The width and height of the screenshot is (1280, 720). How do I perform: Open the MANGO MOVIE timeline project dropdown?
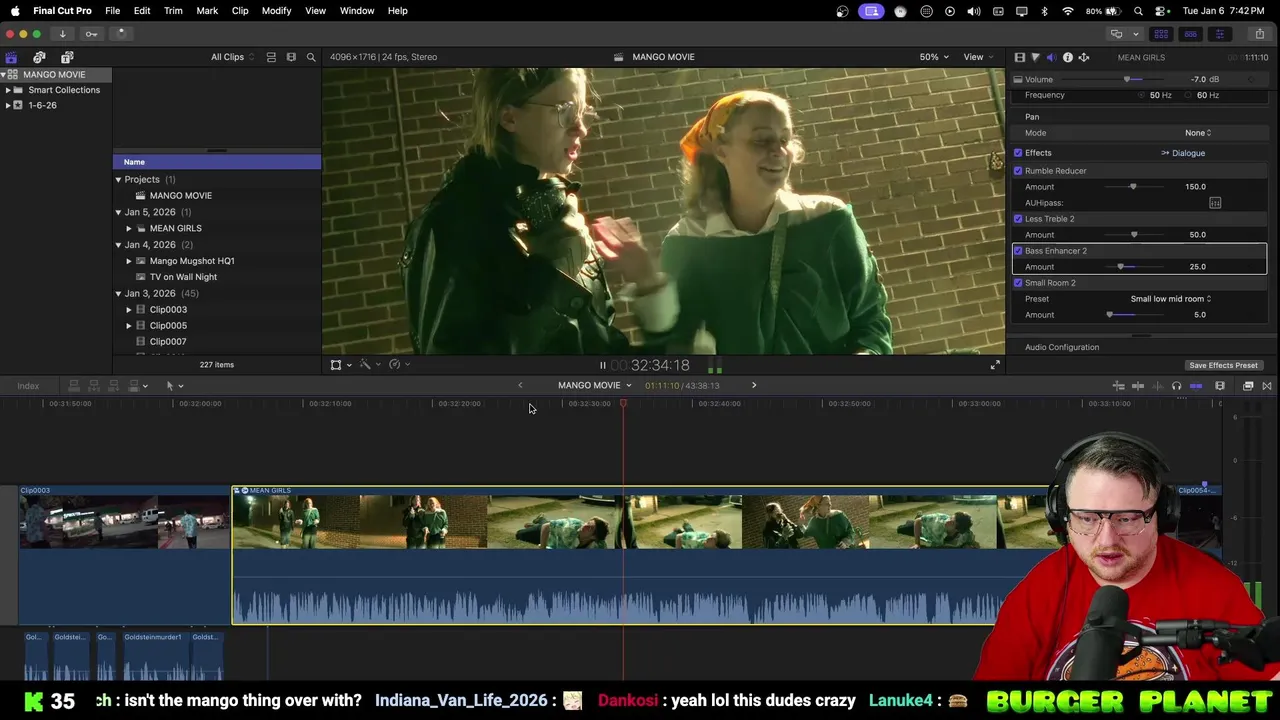(x=594, y=385)
